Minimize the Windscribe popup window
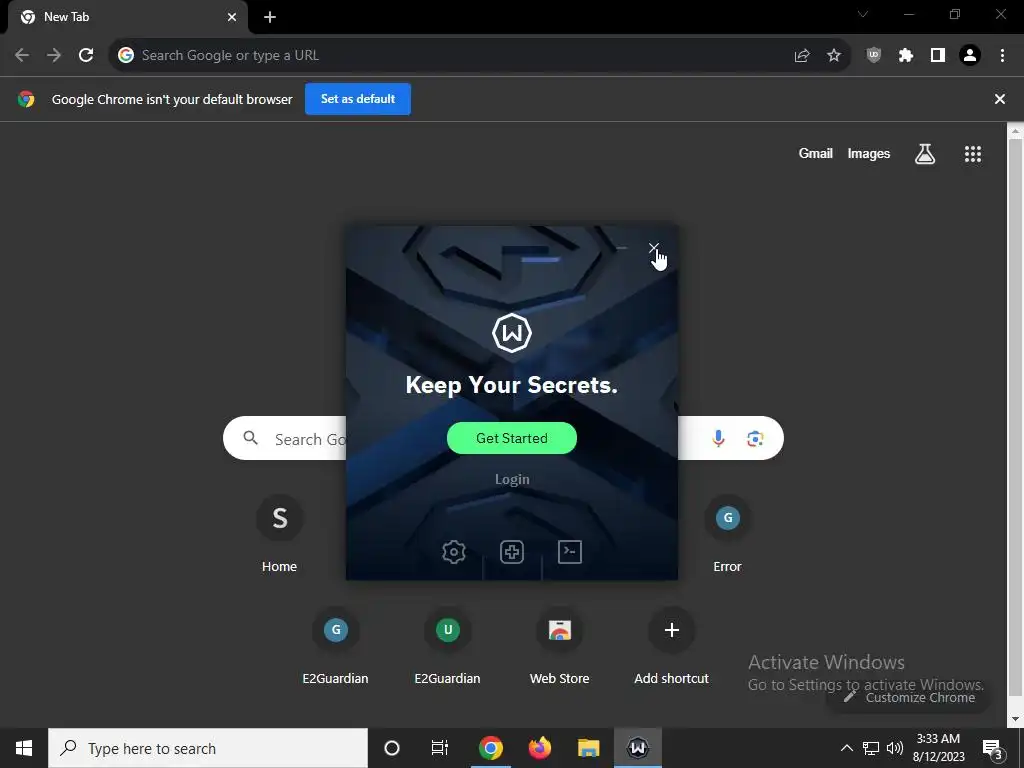 click(x=622, y=248)
